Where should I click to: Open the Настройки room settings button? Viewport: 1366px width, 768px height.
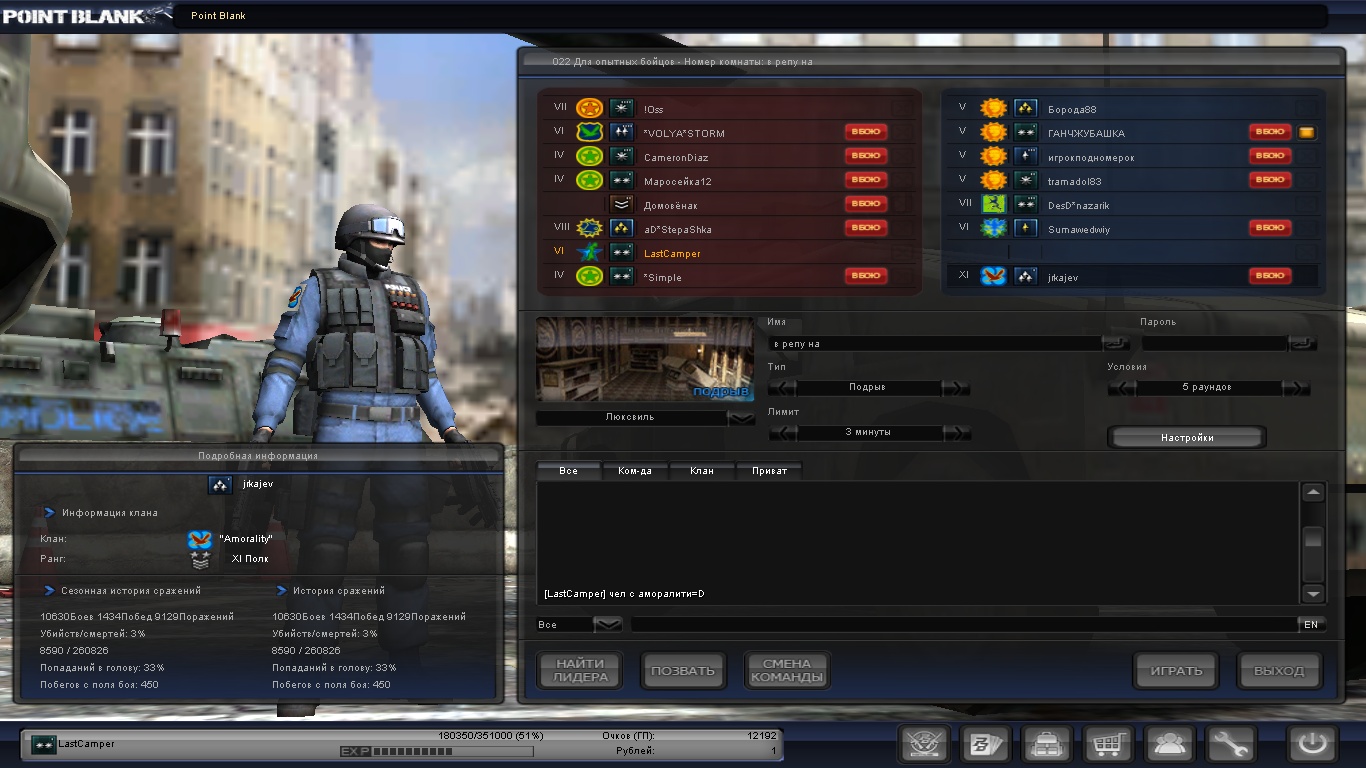click(1187, 438)
